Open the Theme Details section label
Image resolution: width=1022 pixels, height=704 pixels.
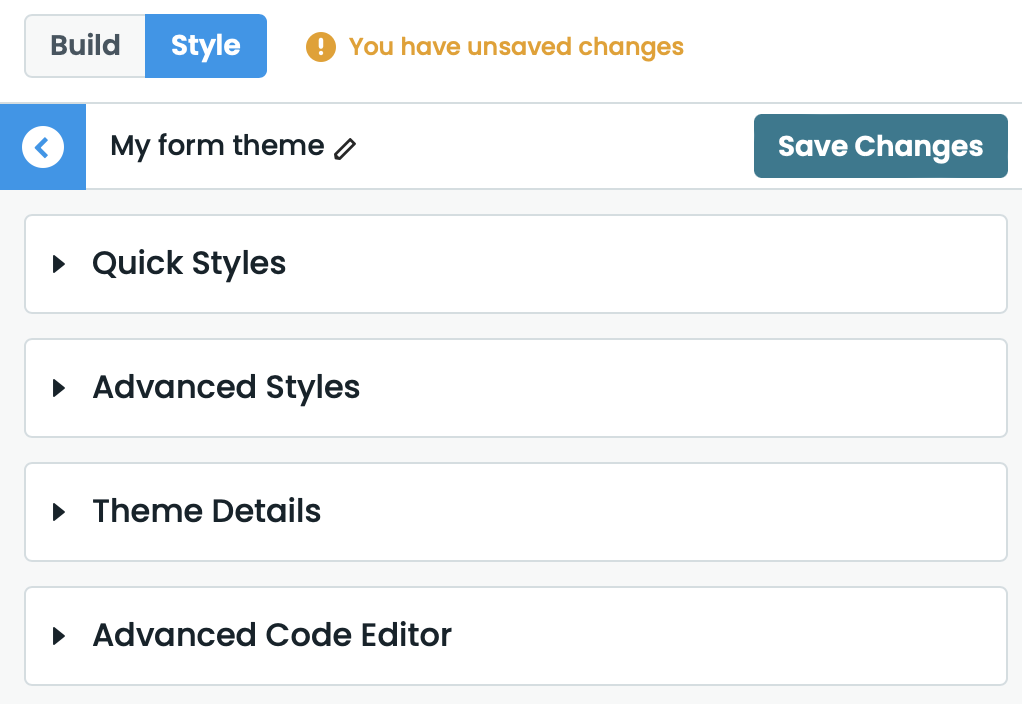[x=207, y=512]
